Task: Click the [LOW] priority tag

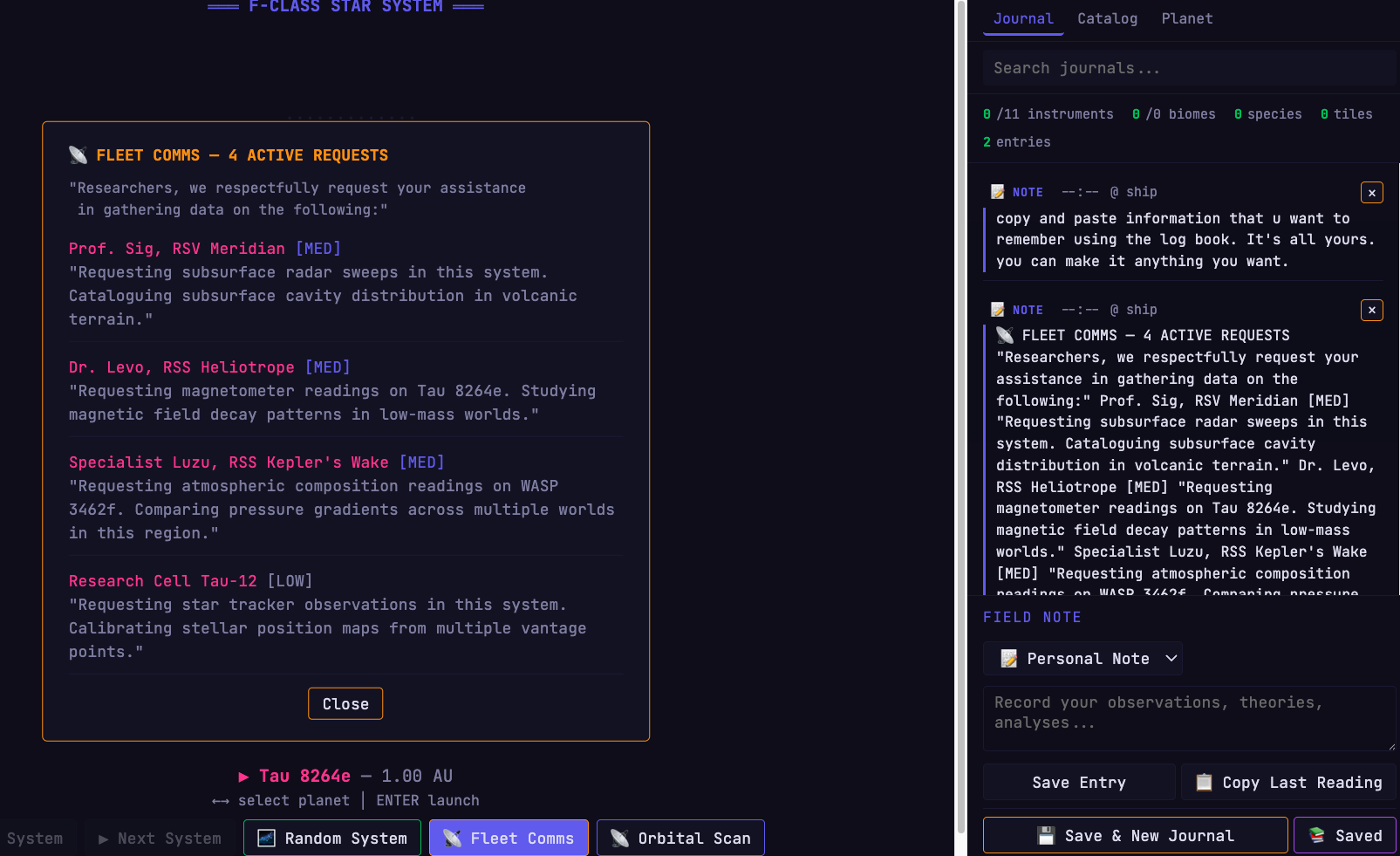Action: tap(290, 581)
